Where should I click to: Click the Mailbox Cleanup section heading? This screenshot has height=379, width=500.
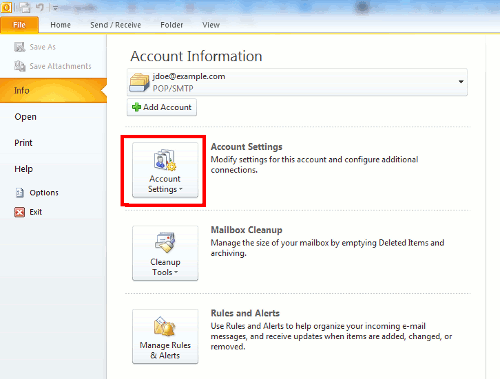246,230
